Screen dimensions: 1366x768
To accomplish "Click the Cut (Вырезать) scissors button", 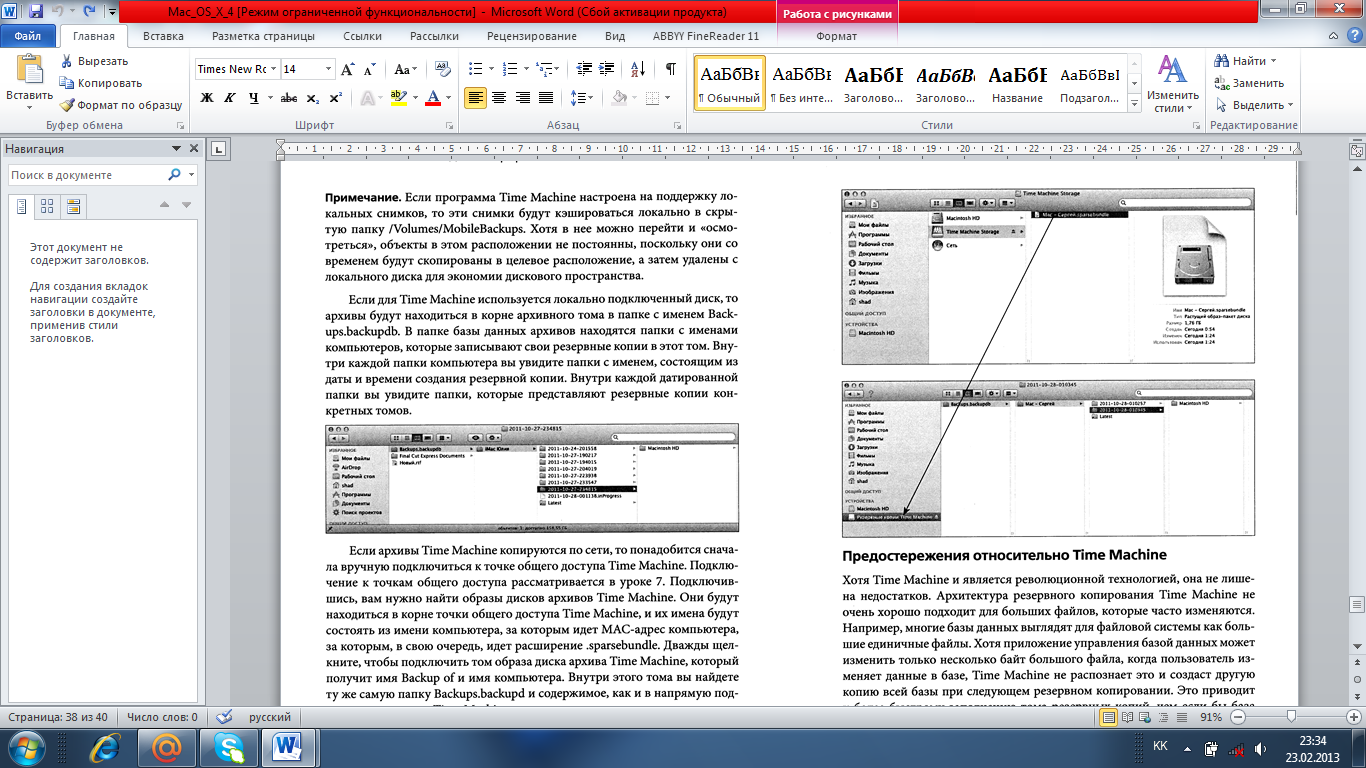I will pos(94,61).
